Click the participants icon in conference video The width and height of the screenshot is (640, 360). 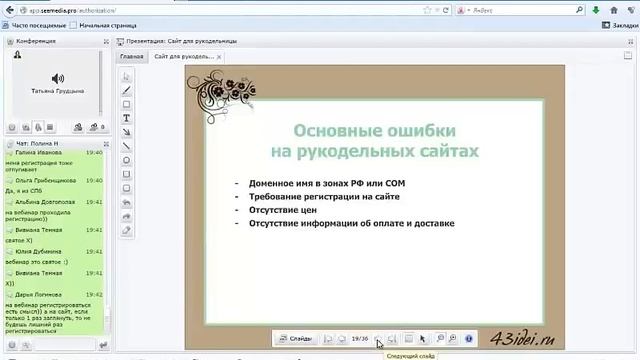(18, 55)
